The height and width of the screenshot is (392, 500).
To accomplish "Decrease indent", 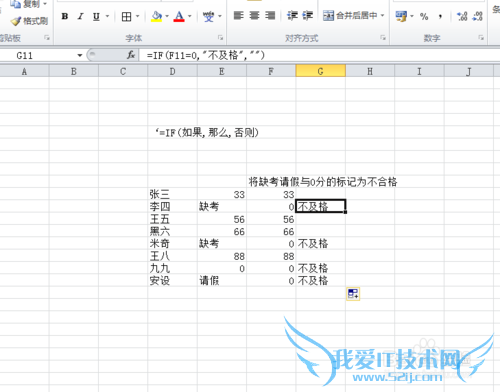I will [292, 16].
